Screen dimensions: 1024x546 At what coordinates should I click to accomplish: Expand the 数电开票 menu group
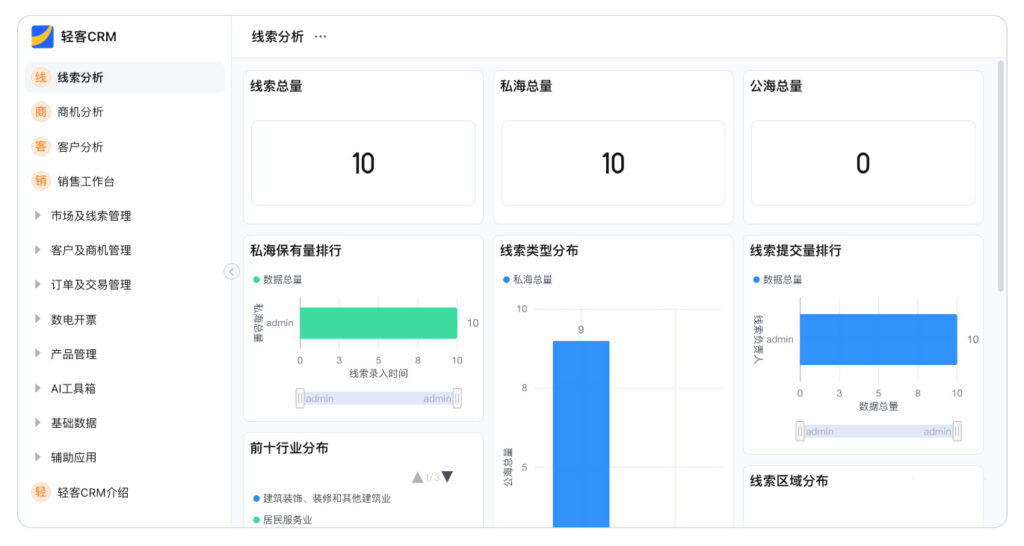pos(73,320)
